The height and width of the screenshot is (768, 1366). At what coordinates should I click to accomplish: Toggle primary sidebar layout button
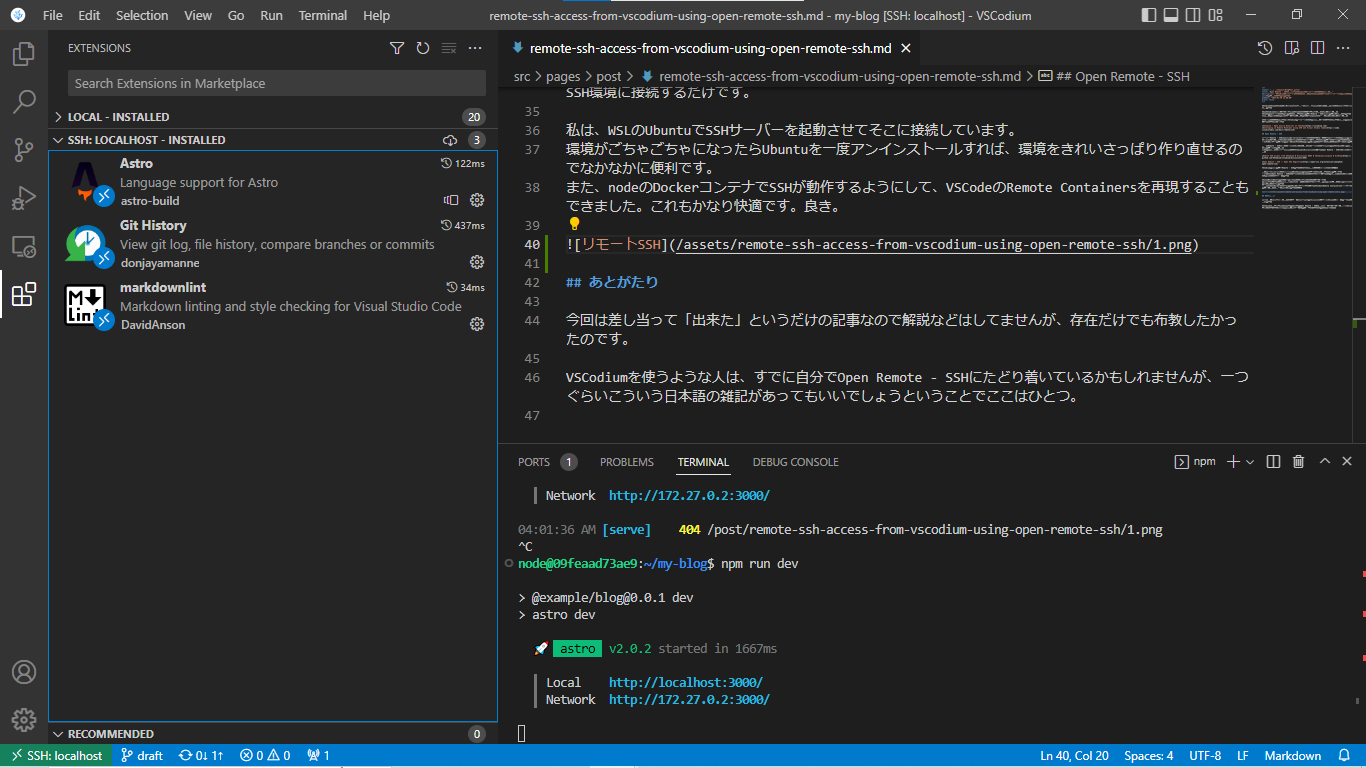tap(1148, 15)
